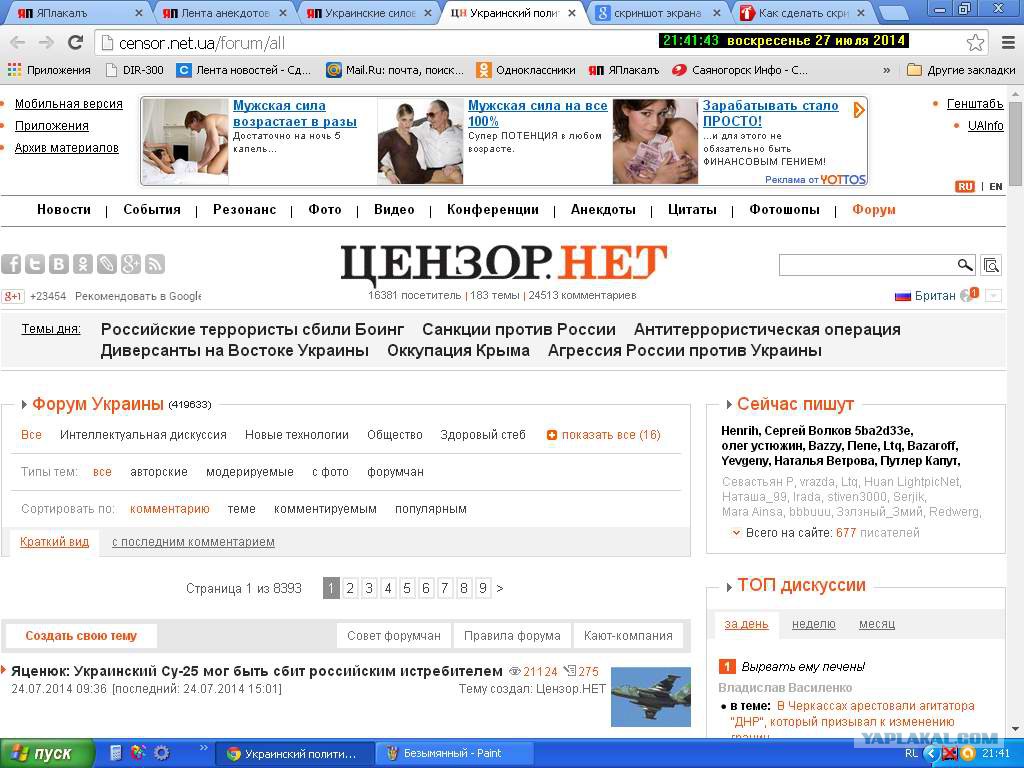Filter topic types by форумчан
Viewport: 1024px width, 768px height.
(395, 472)
